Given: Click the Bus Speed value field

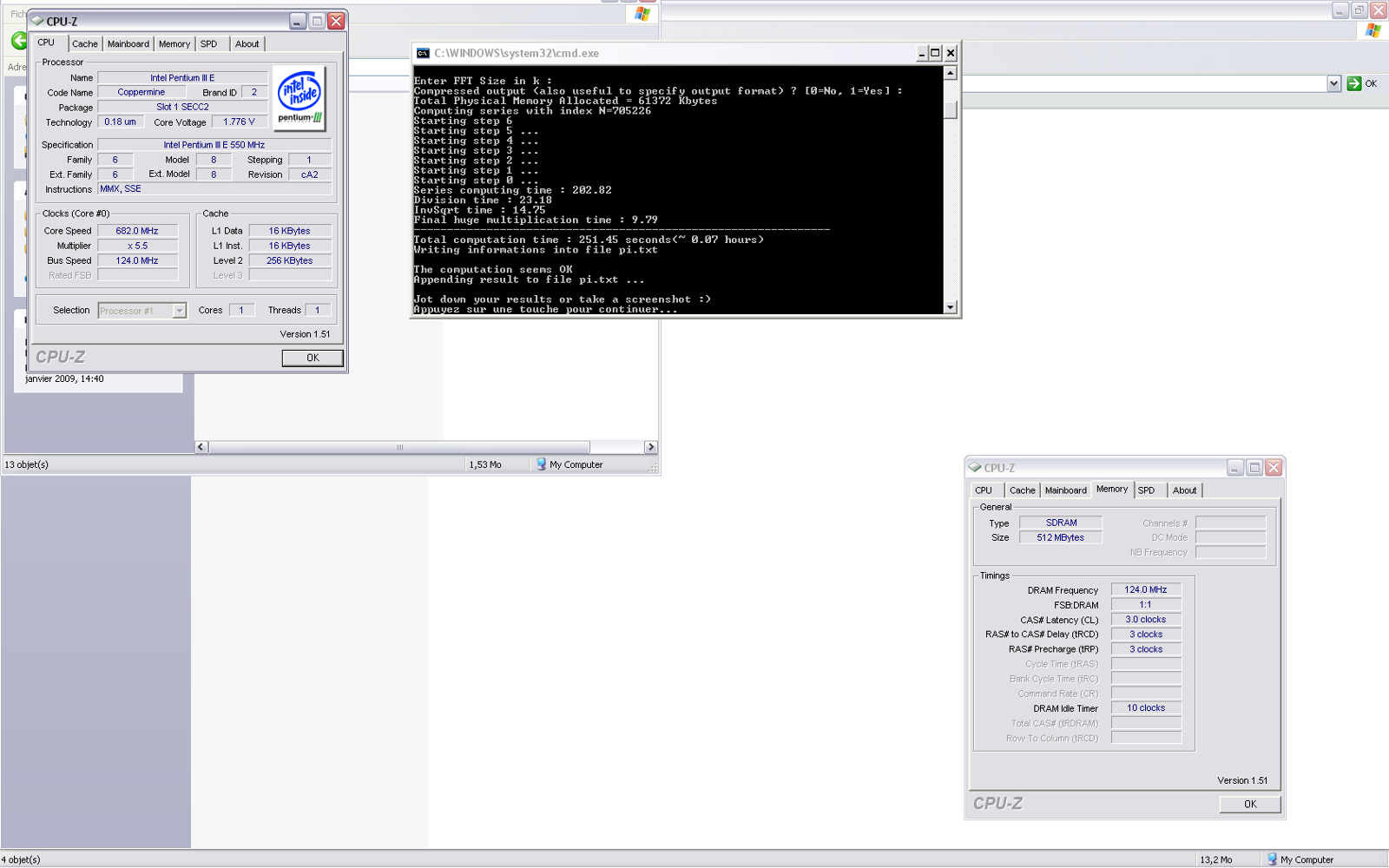Looking at the screenshot, I should click(x=137, y=260).
